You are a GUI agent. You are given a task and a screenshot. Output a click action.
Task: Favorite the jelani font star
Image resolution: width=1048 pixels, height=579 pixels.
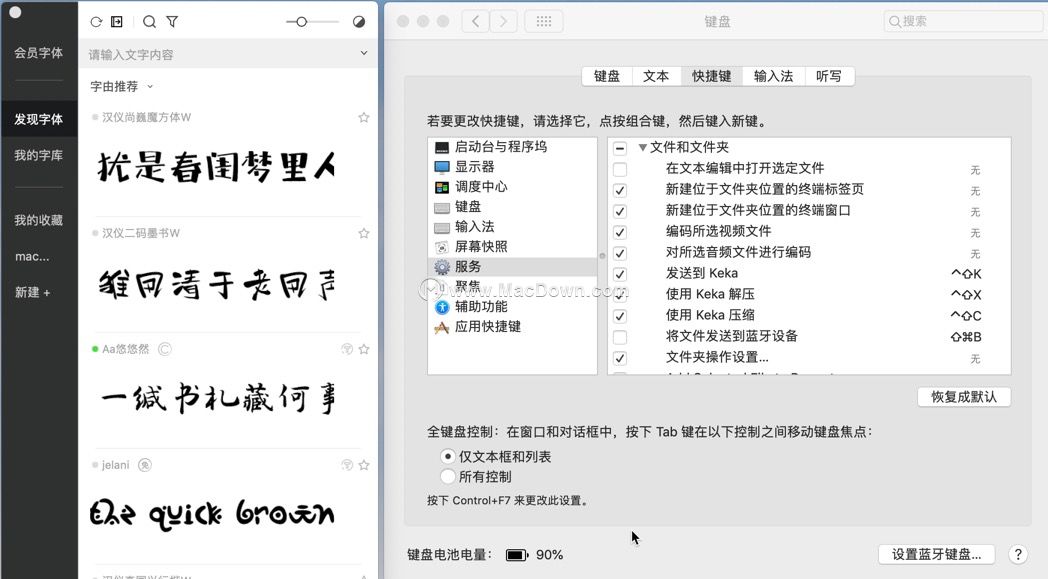(364, 465)
